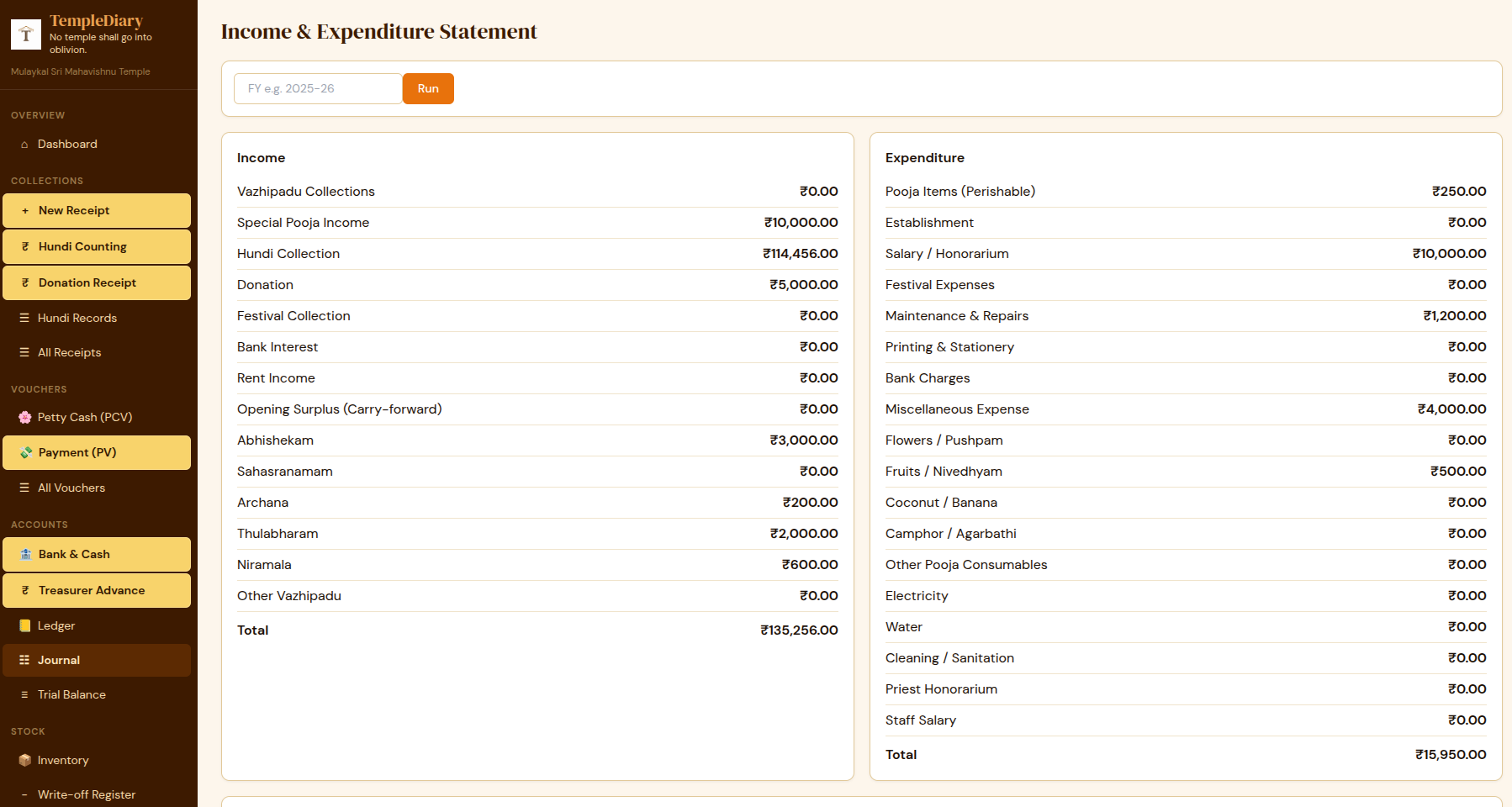
Task: Click the TempleDiary brand title
Action: [x=96, y=20]
